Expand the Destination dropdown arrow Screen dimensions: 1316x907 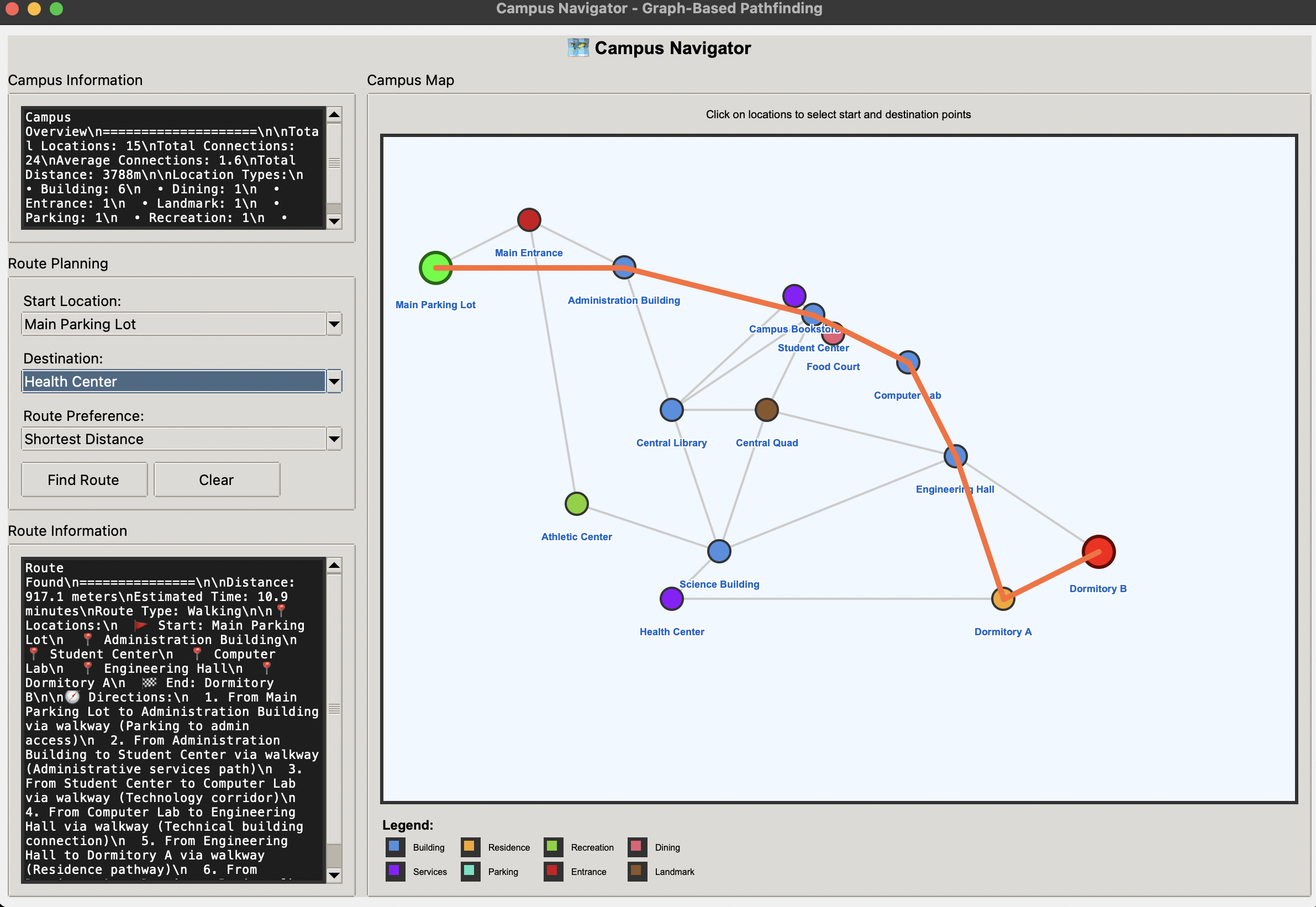coord(334,382)
